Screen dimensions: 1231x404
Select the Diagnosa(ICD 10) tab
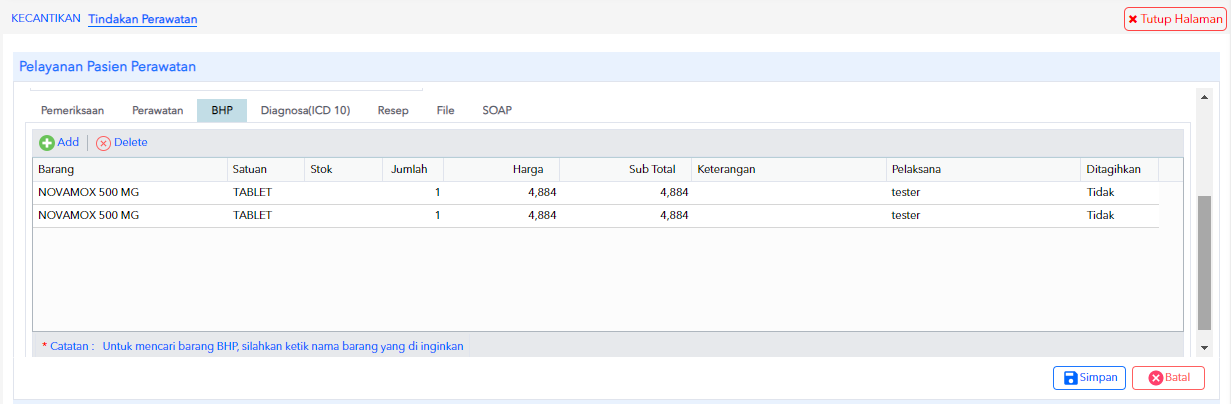pos(305,110)
